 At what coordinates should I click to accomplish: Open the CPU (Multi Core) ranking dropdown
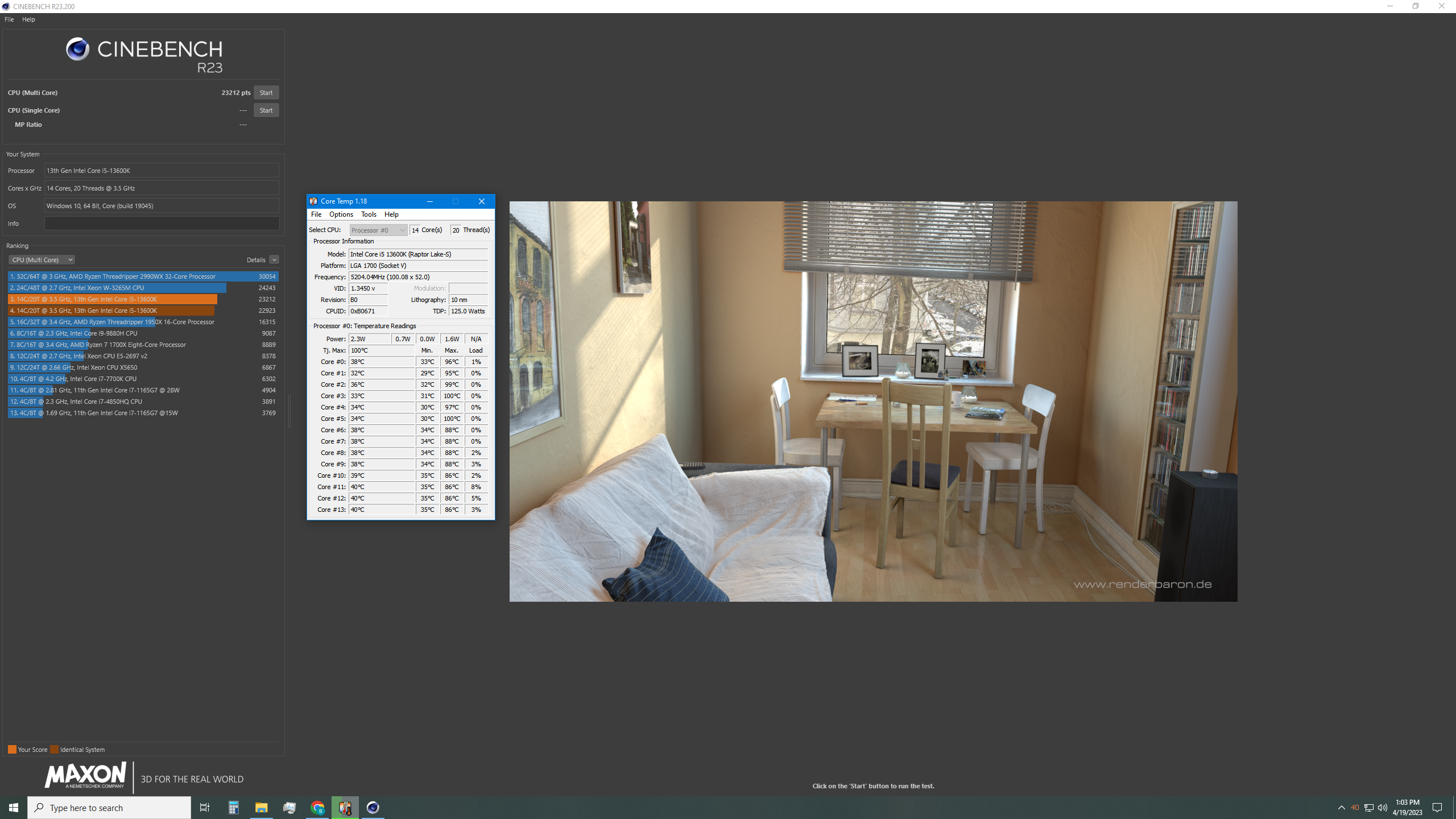(x=42, y=260)
